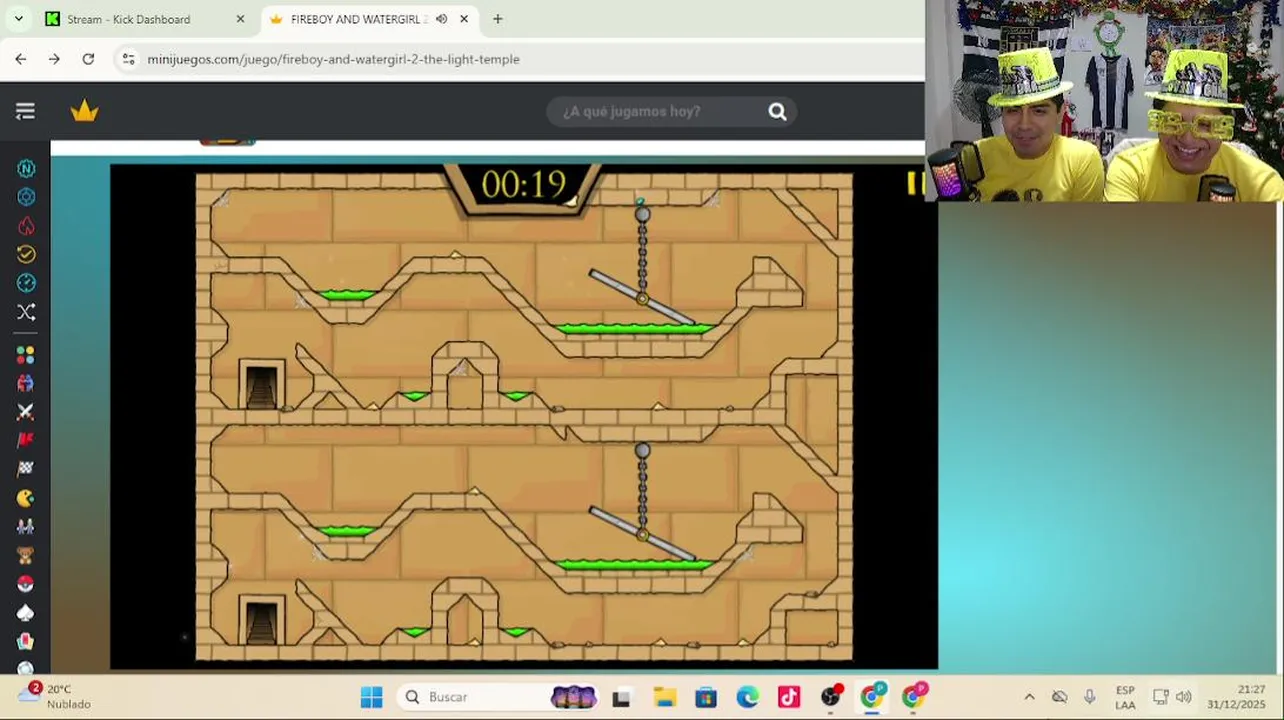Close the Fireboy and Watergirl tab
The image size is (1284, 720).
(x=464, y=19)
